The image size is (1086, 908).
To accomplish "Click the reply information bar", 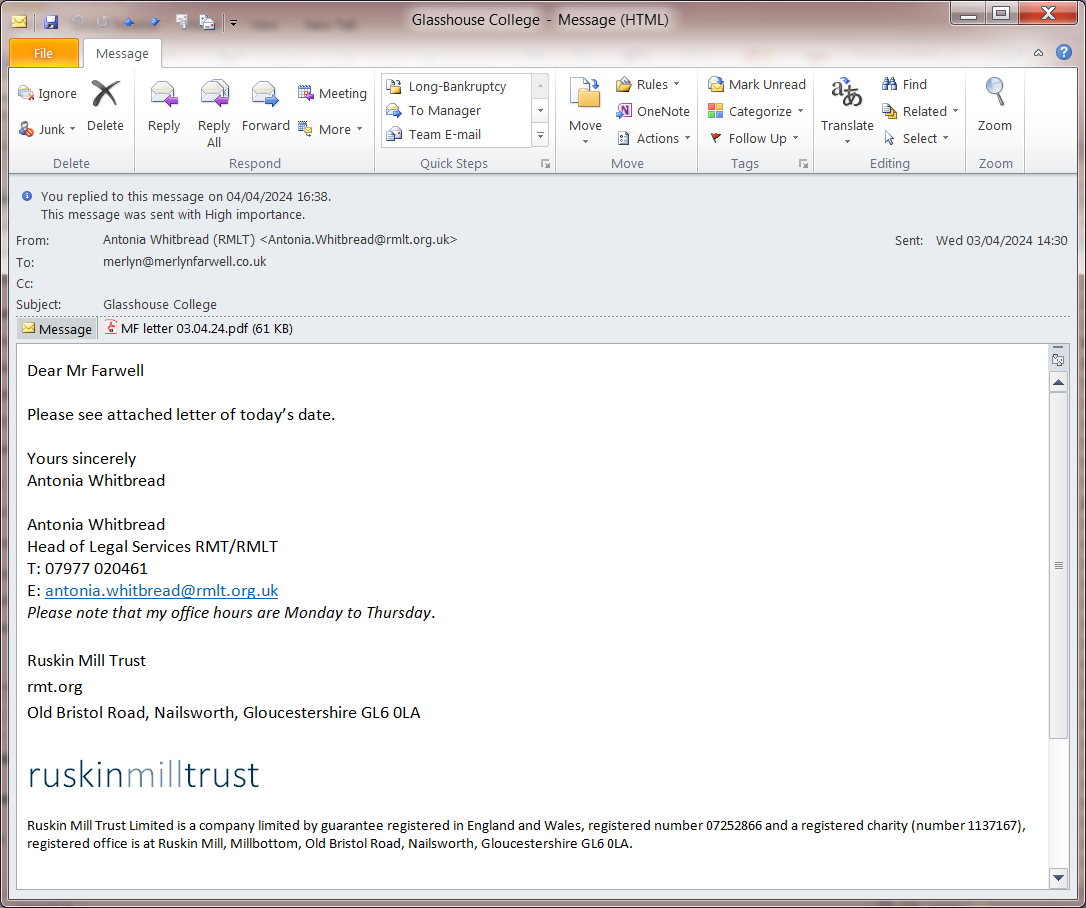I will tap(186, 206).
